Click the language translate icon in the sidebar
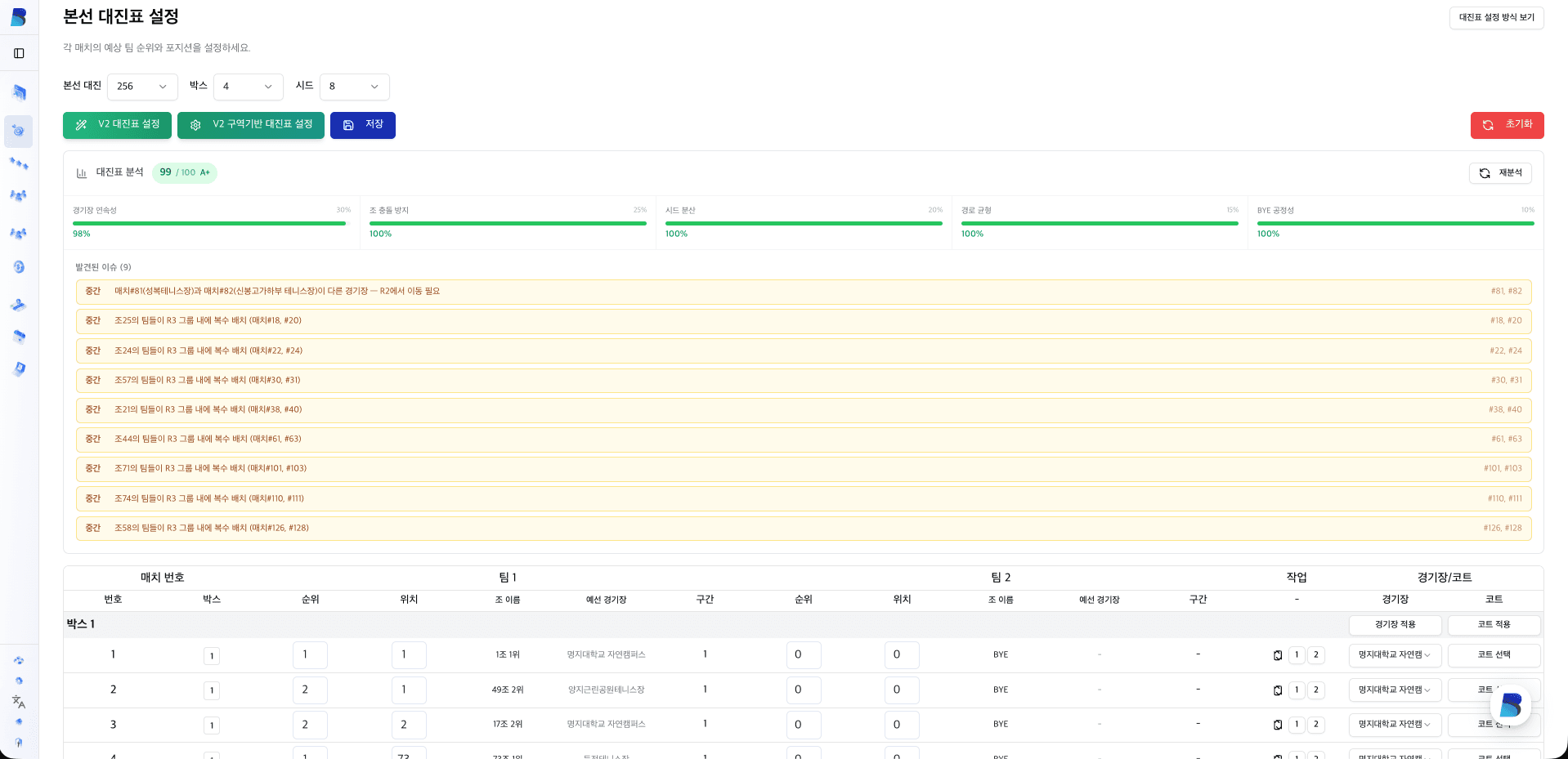 pyautogui.click(x=19, y=702)
